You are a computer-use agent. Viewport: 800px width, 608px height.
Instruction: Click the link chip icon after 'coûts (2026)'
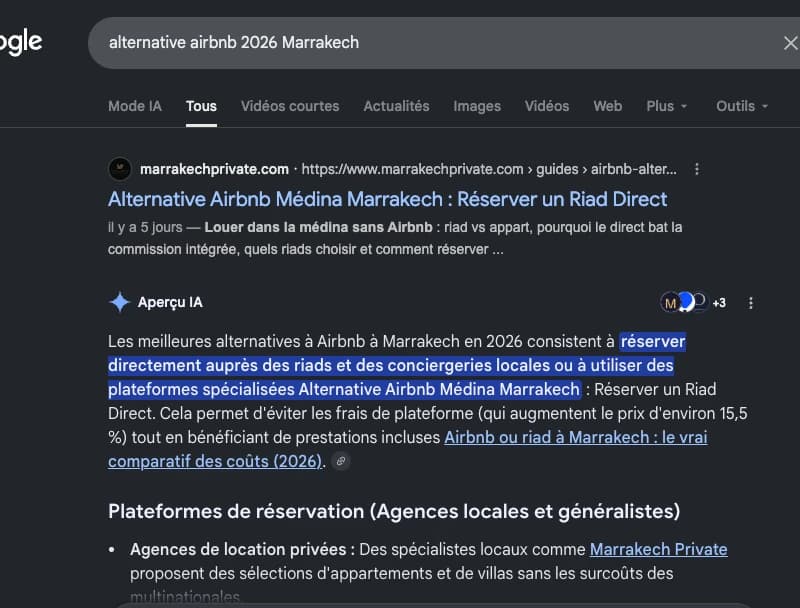(341, 461)
